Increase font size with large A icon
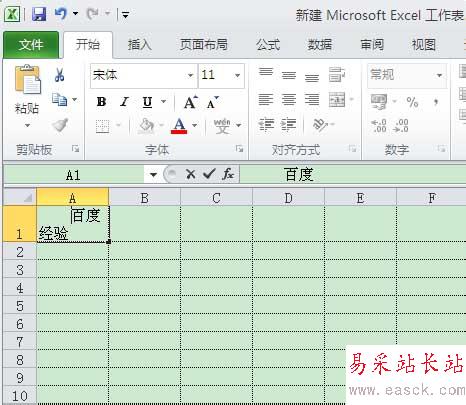Screen dimensions: 466x405 [x=191, y=102]
